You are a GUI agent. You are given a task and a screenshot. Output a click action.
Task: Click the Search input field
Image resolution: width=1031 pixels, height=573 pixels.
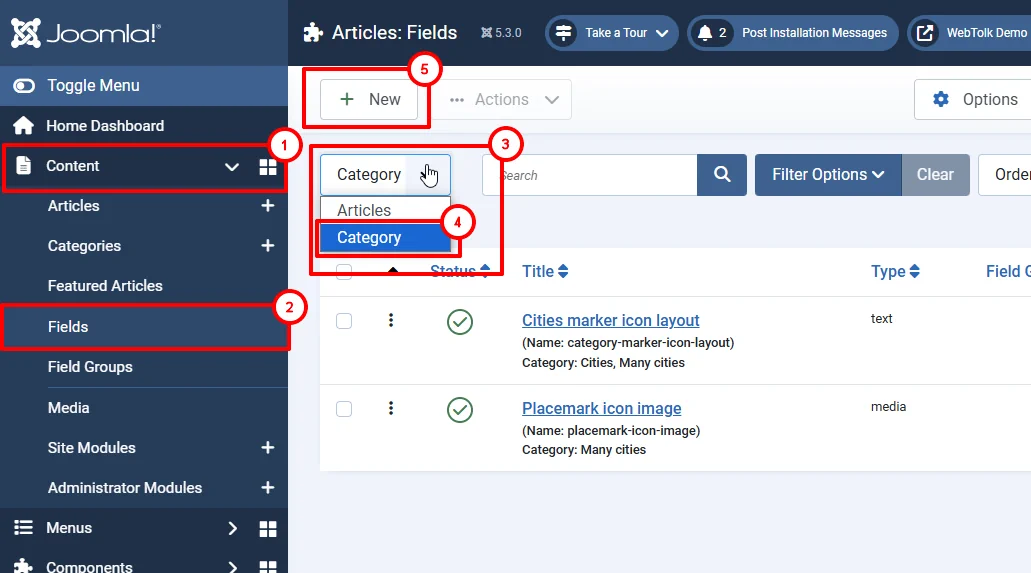(x=590, y=175)
